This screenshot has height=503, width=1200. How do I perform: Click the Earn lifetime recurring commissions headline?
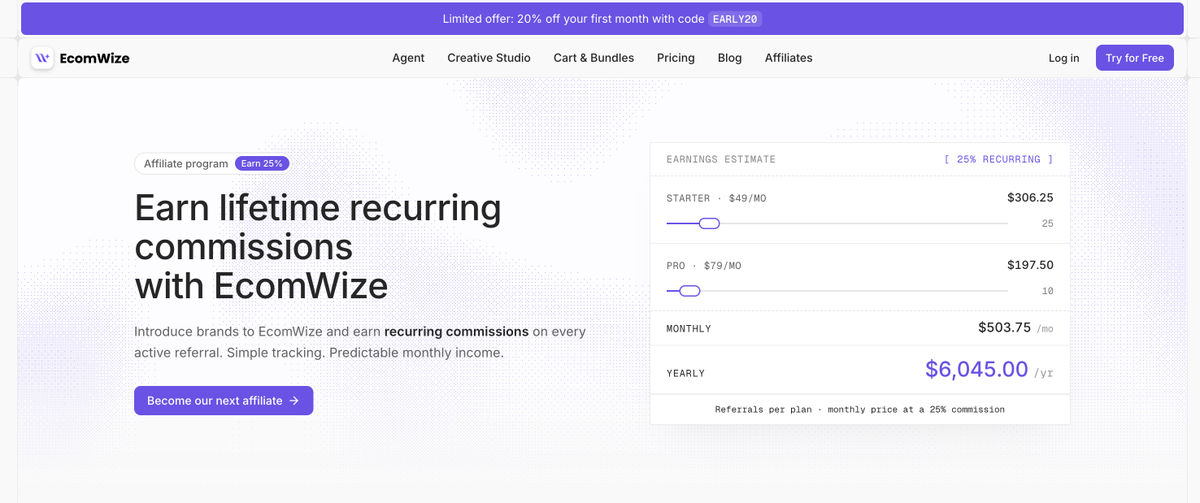[318, 246]
